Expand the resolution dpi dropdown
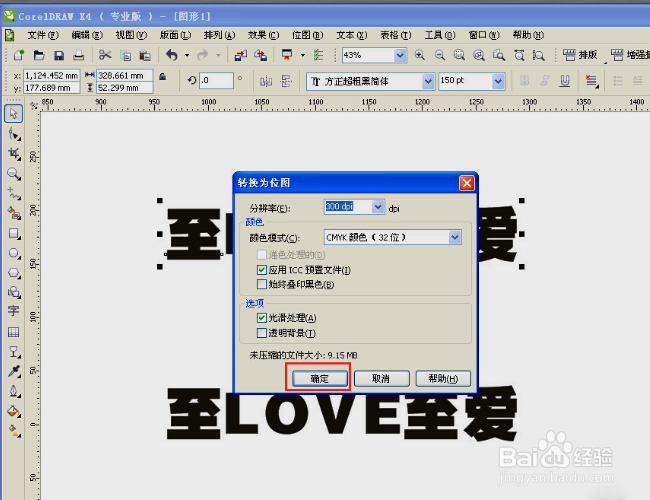The height and width of the screenshot is (500, 650). pos(378,206)
